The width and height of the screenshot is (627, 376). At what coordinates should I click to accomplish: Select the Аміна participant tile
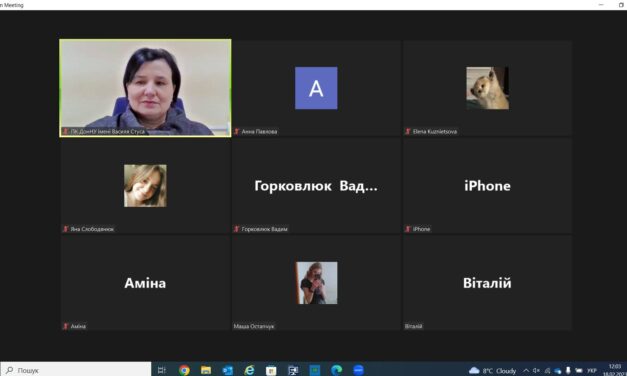(x=145, y=283)
